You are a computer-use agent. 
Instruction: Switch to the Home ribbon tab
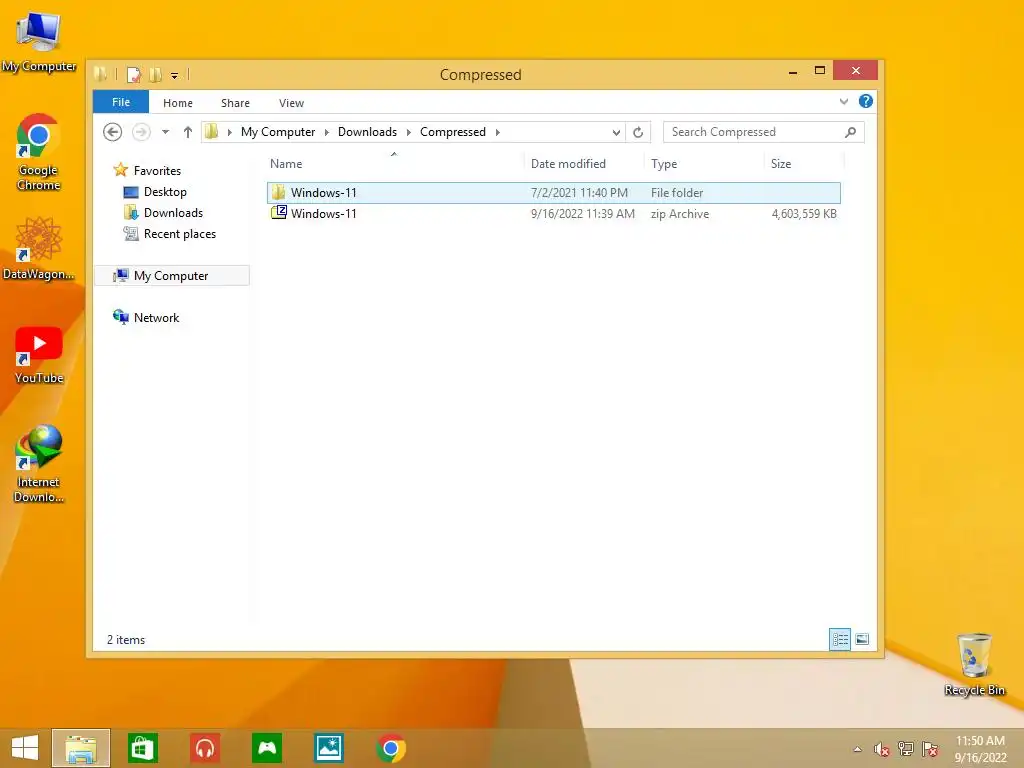(178, 103)
